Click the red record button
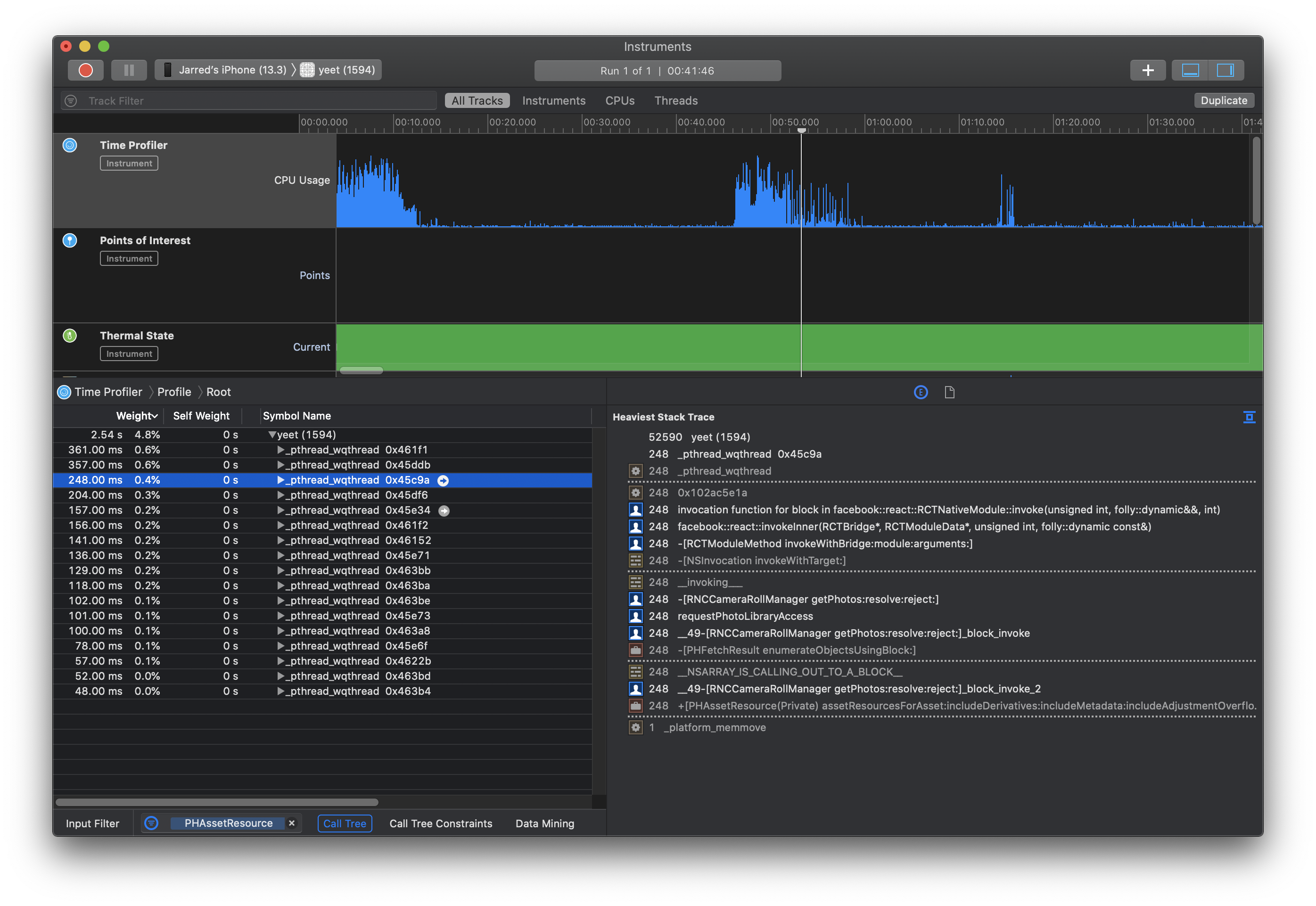1316x906 pixels. (x=86, y=70)
